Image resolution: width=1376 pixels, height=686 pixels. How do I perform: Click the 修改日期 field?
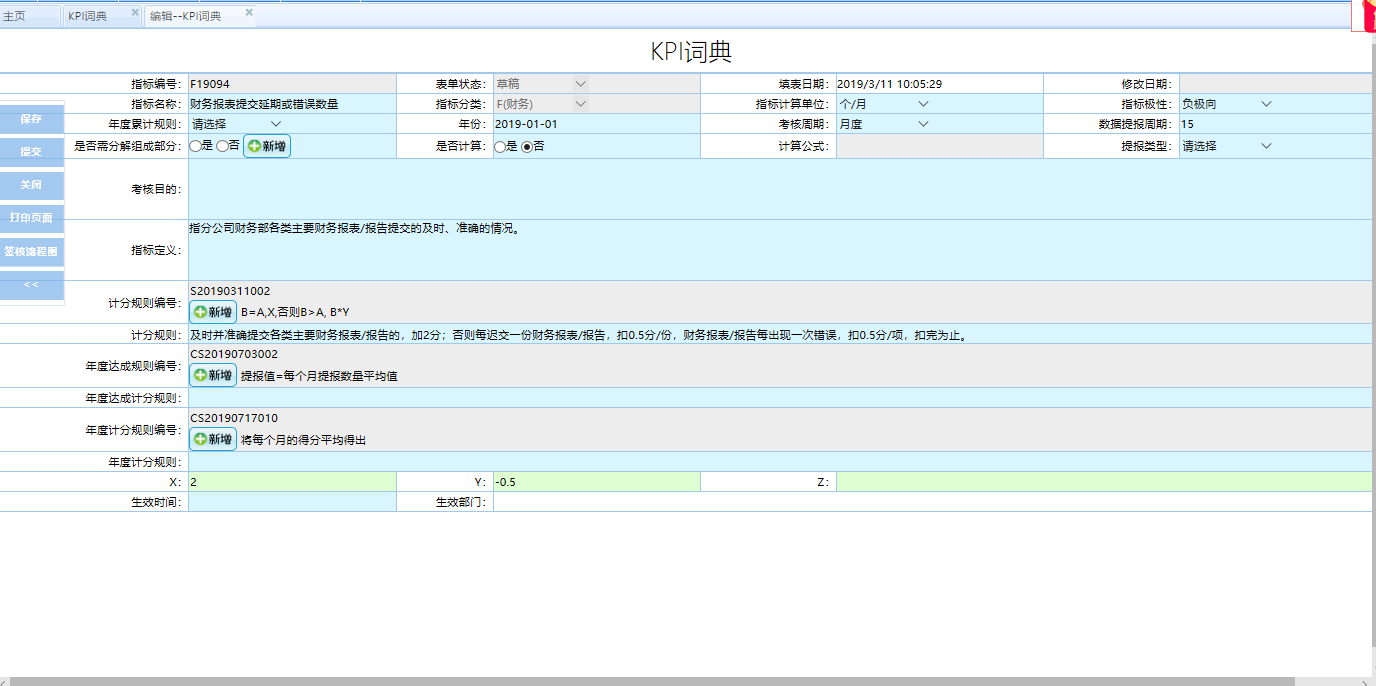(1275, 84)
